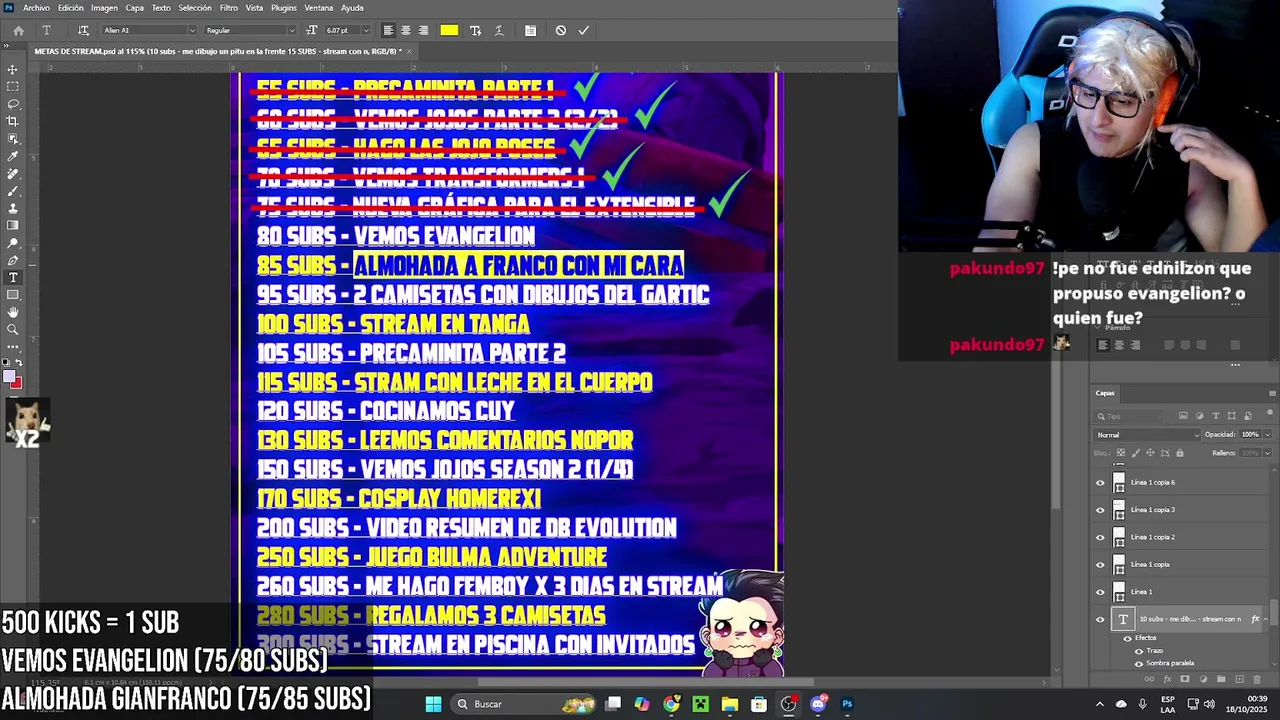The width and height of the screenshot is (1280, 720).
Task: Open Photoshop from the Windows taskbar
Action: pyautogui.click(x=847, y=704)
